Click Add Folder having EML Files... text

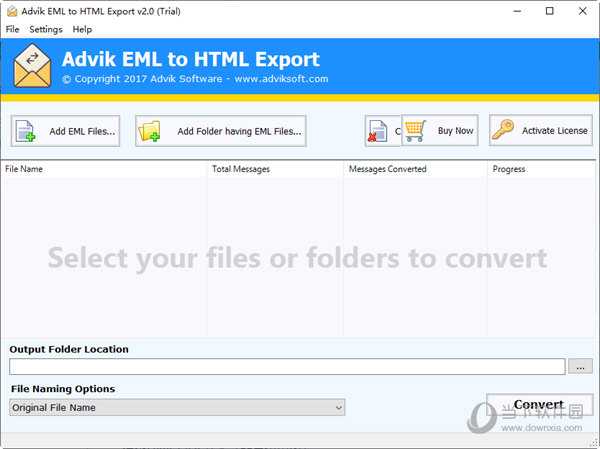(239, 131)
